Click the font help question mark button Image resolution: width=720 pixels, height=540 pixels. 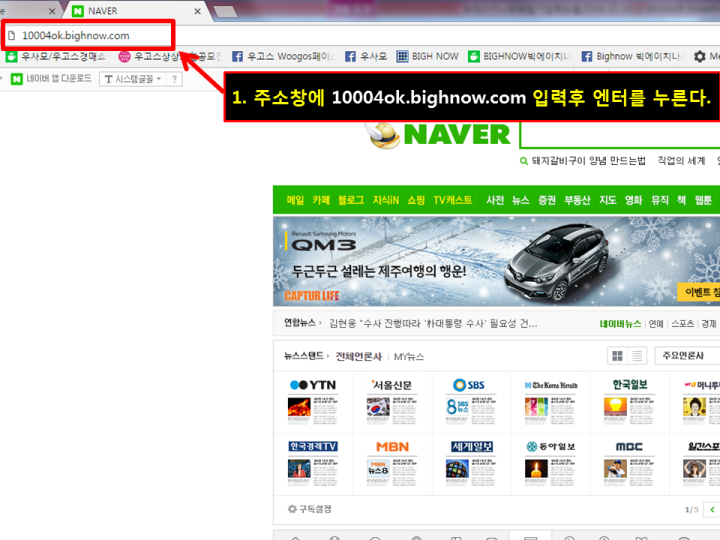pyautogui.click(x=174, y=79)
